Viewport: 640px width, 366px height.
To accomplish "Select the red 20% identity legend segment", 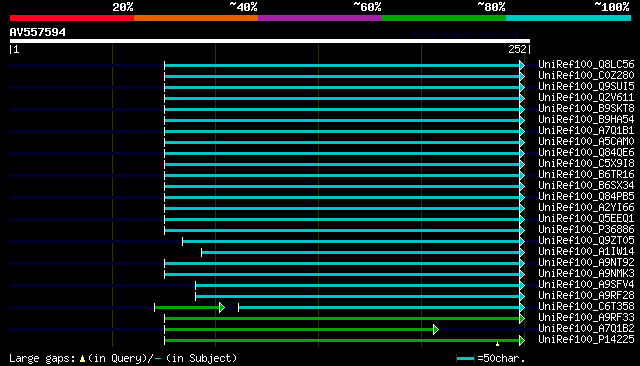I will 72,18.
